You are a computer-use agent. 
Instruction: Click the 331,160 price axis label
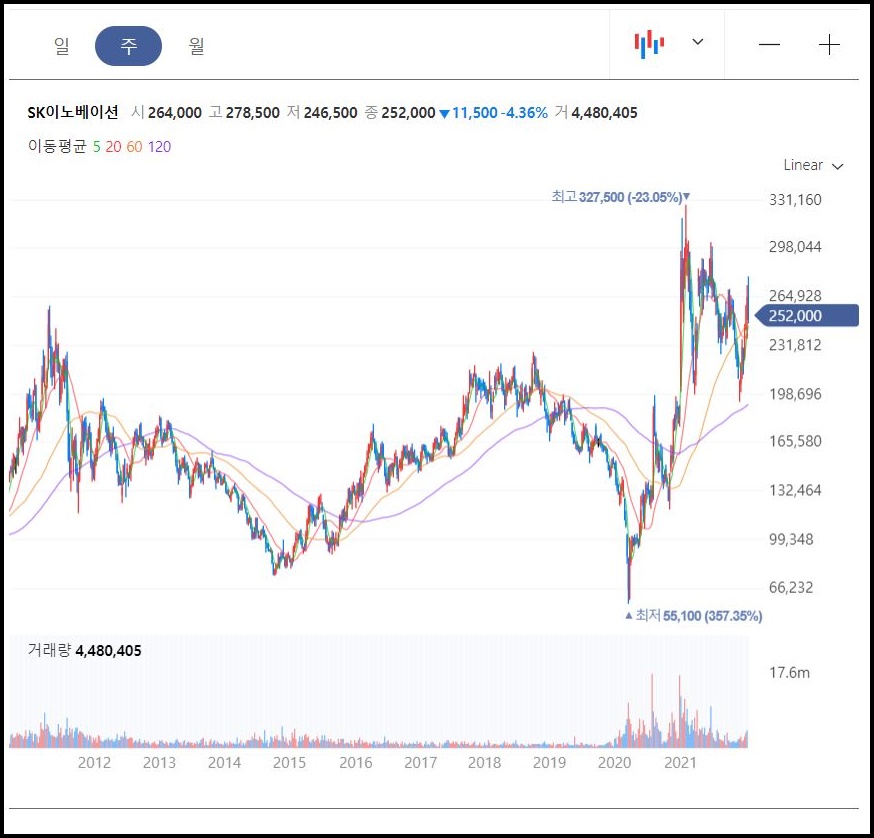tap(795, 200)
